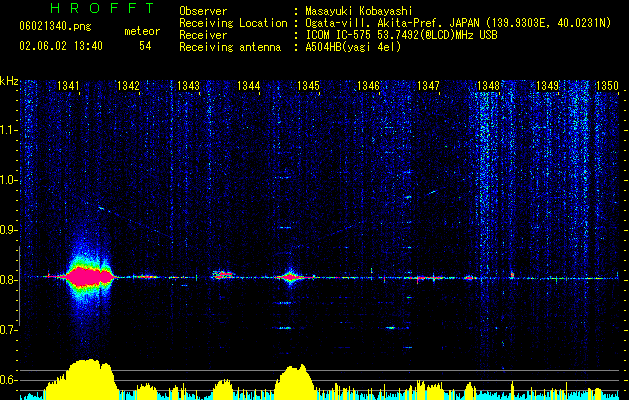Image resolution: width=629 pixels, height=400 pixels.
Task: Click the 0.9 kHz frequency label
Action: tap(8, 230)
